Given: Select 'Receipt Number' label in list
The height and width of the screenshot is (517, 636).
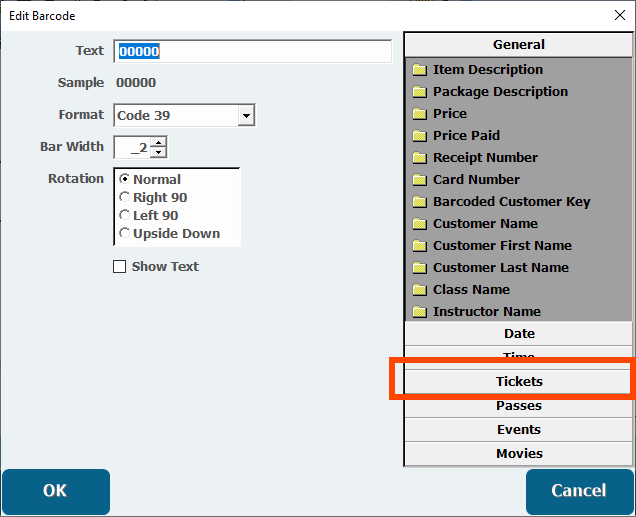Looking at the screenshot, I should click(485, 157).
